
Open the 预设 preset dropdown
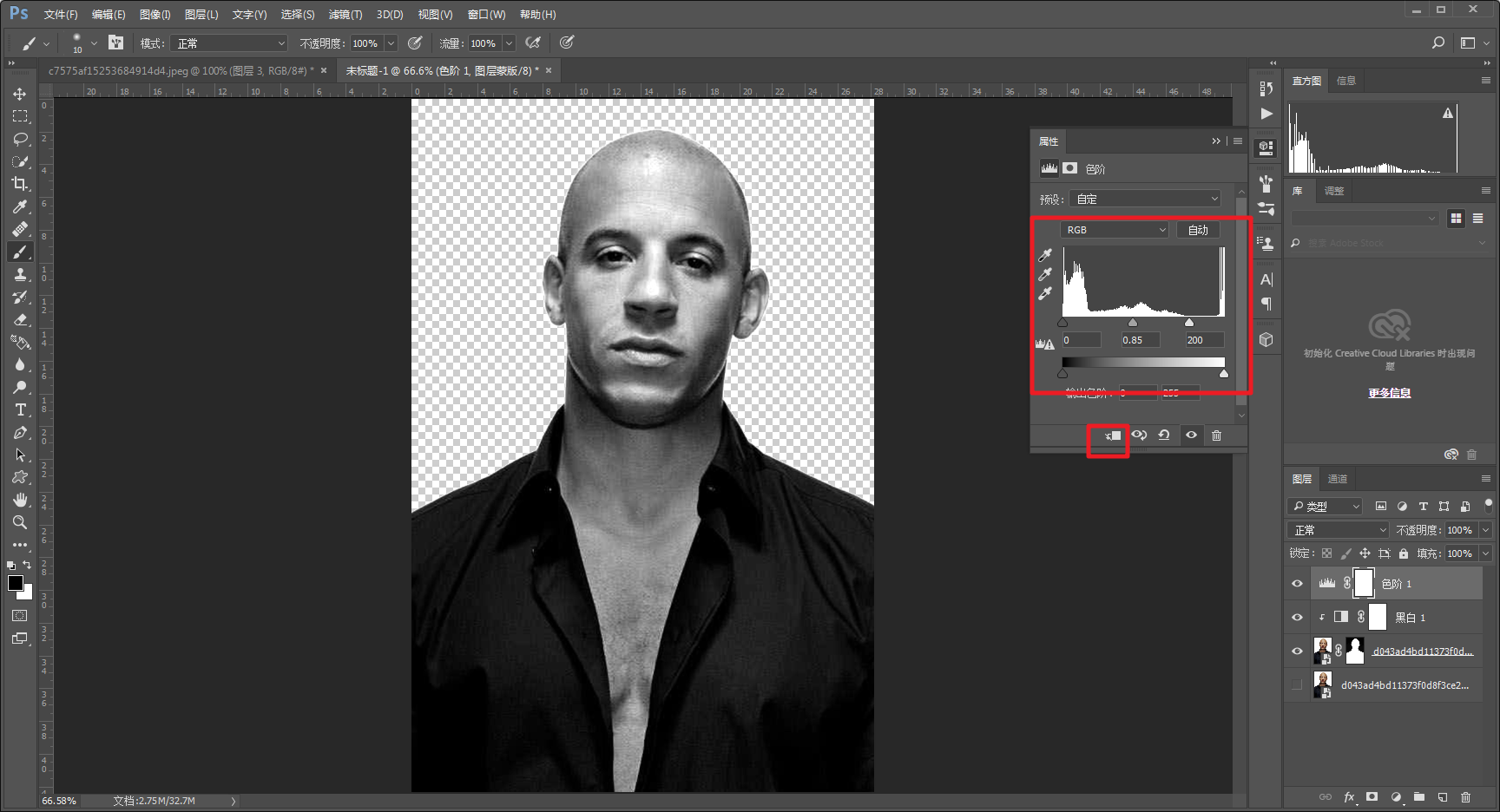(x=1145, y=199)
